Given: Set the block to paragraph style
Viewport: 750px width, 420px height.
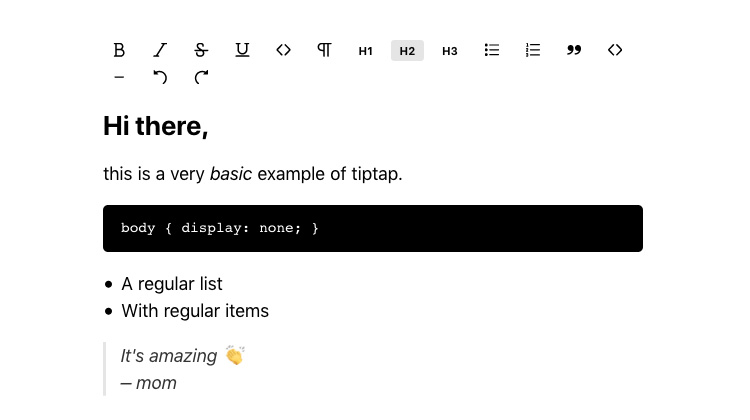Looking at the screenshot, I should click(324, 50).
